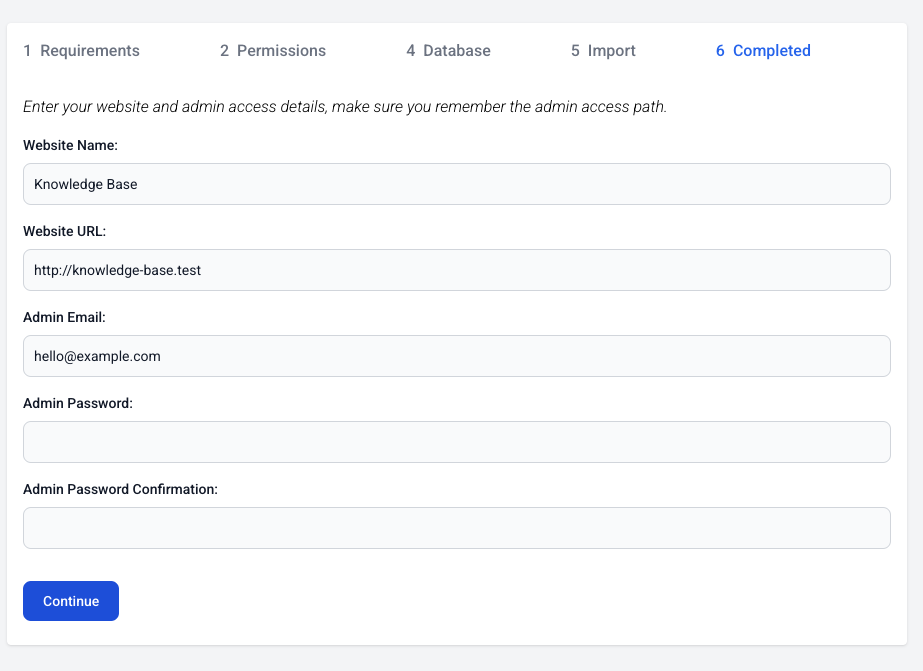Go to the Permissions step

point(273,51)
